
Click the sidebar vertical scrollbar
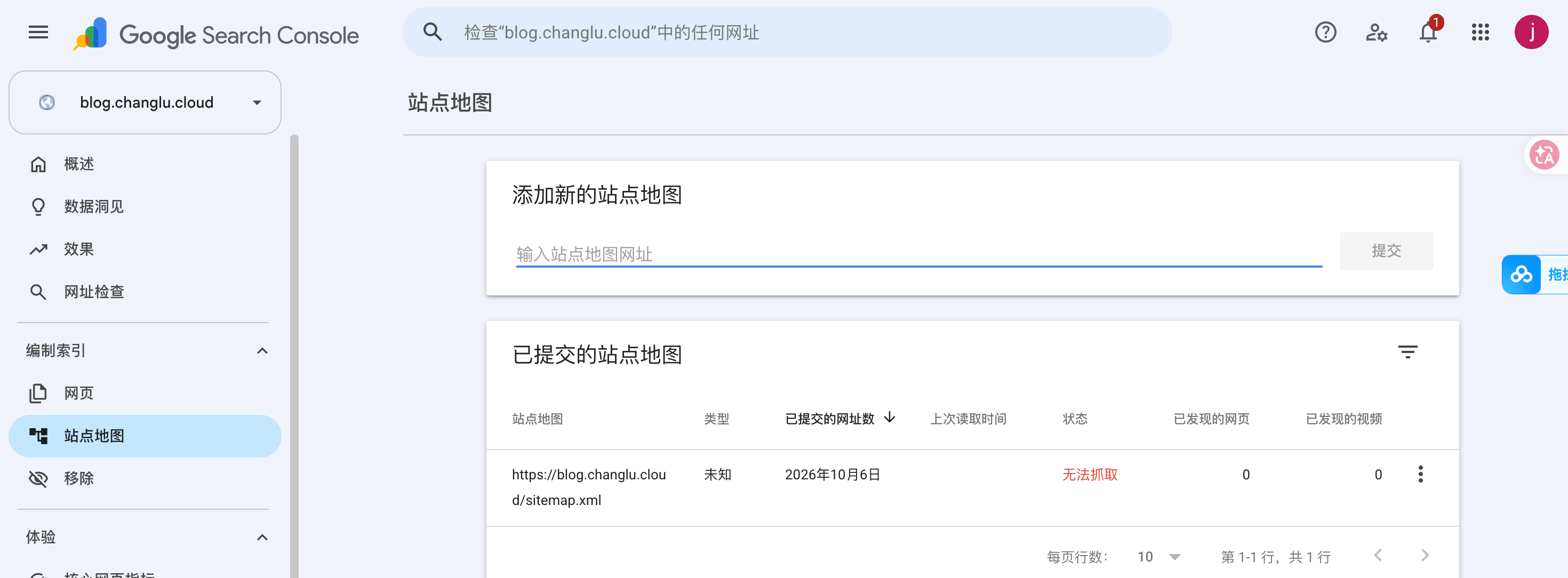(294, 356)
